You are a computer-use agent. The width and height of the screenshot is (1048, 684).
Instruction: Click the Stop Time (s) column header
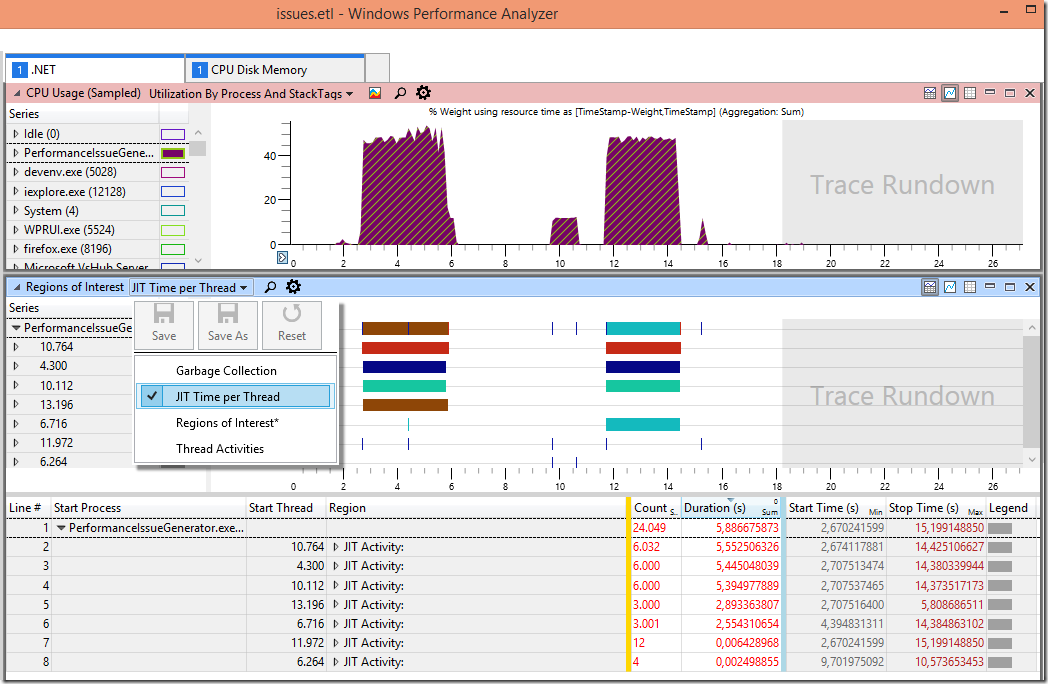pyautogui.click(x=936, y=507)
